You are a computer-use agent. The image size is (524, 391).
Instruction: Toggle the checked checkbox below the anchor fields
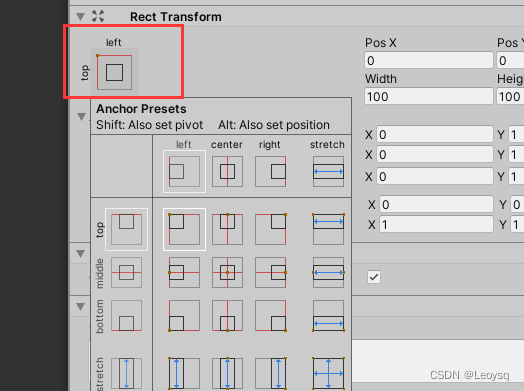[x=374, y=277]
